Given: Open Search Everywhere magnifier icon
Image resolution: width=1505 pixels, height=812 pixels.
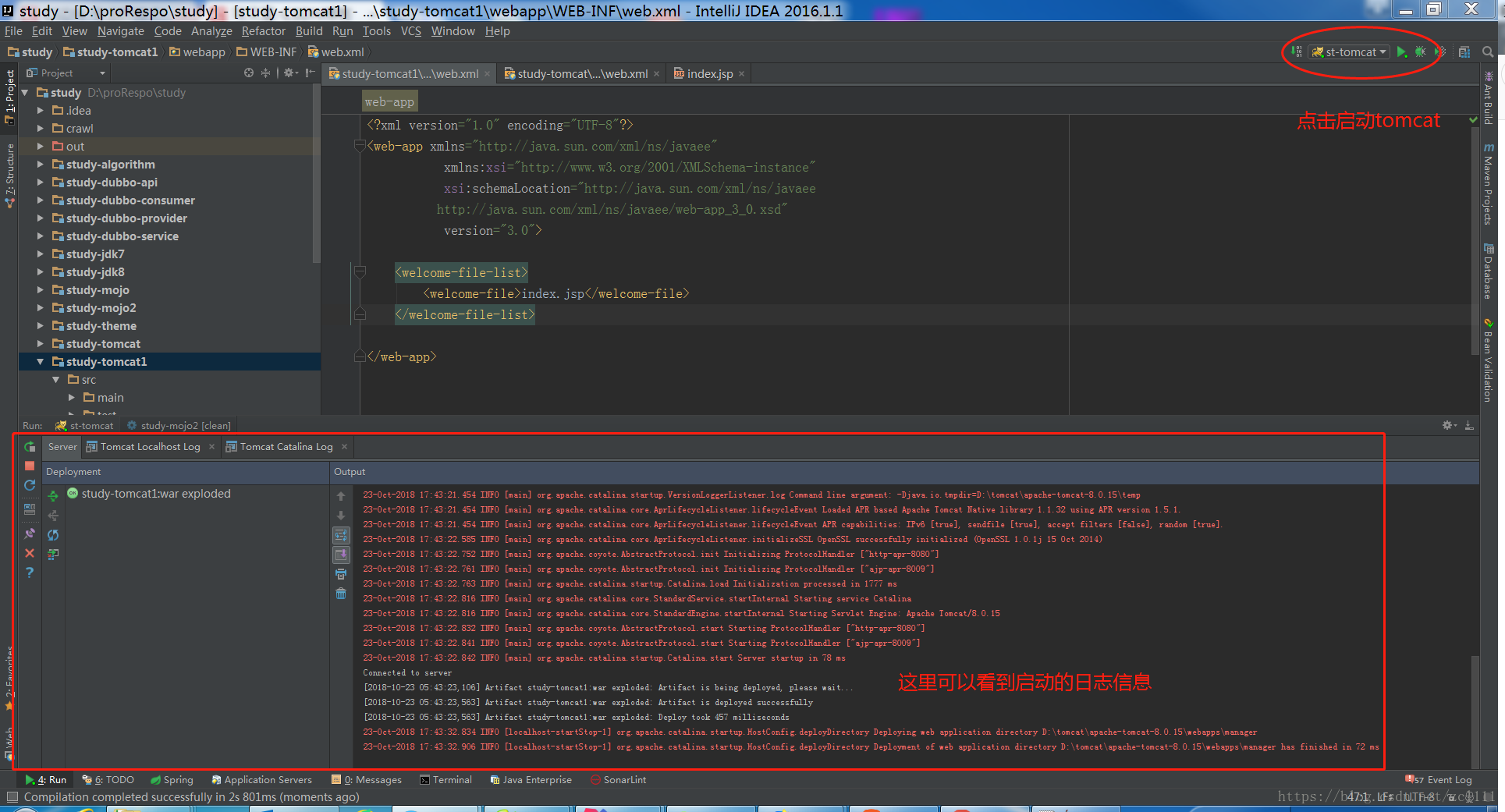Looking at the screenshot, I should click(1488, 51).
